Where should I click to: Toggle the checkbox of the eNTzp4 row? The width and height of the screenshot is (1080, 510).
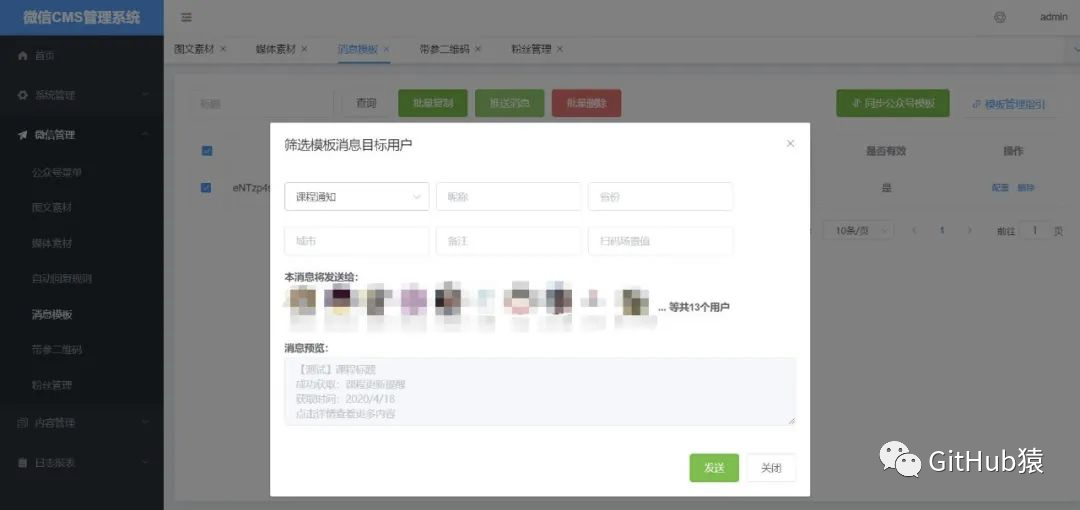(206, 187)
